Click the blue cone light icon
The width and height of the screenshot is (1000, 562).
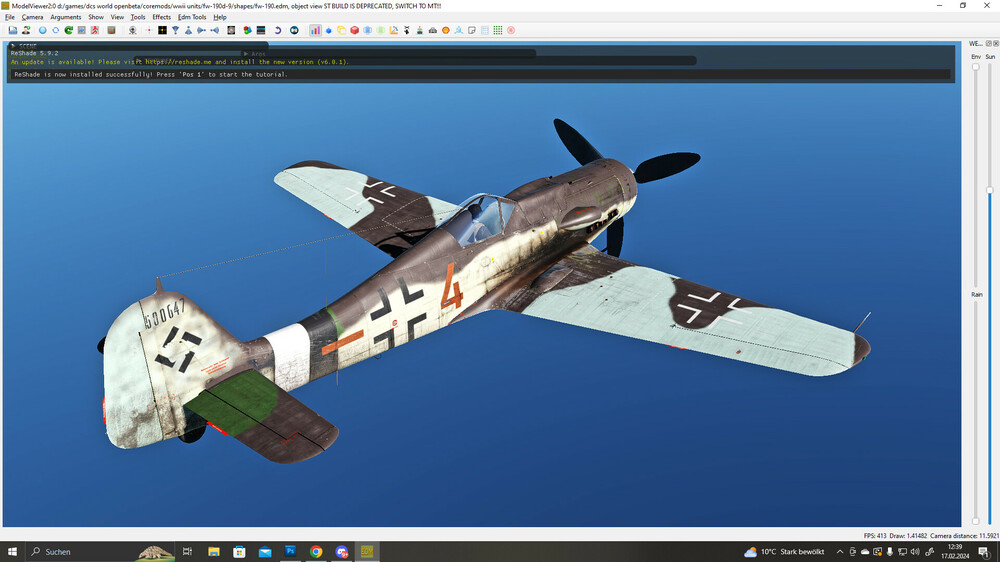tap(188, 30)
